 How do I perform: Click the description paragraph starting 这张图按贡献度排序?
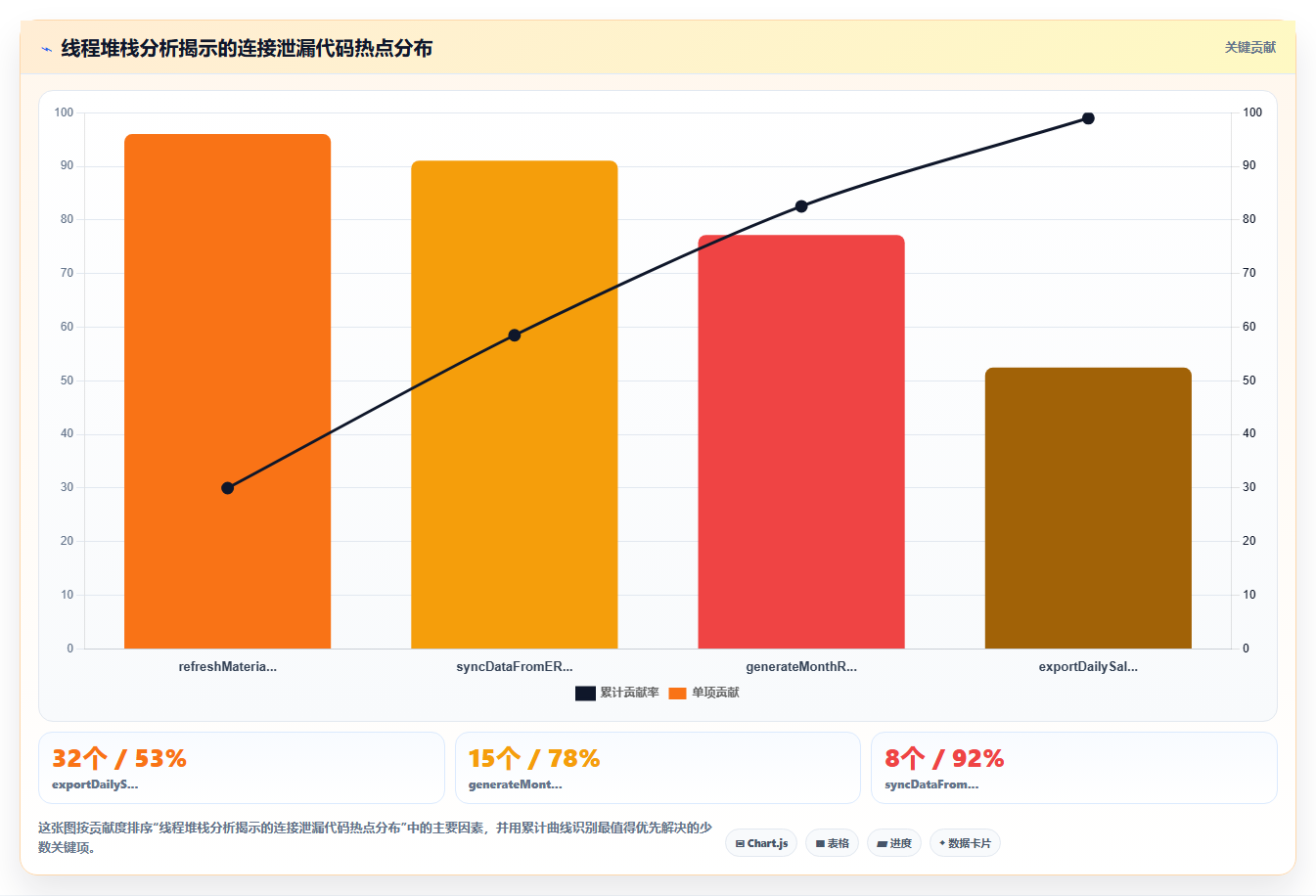click(375, 837)
